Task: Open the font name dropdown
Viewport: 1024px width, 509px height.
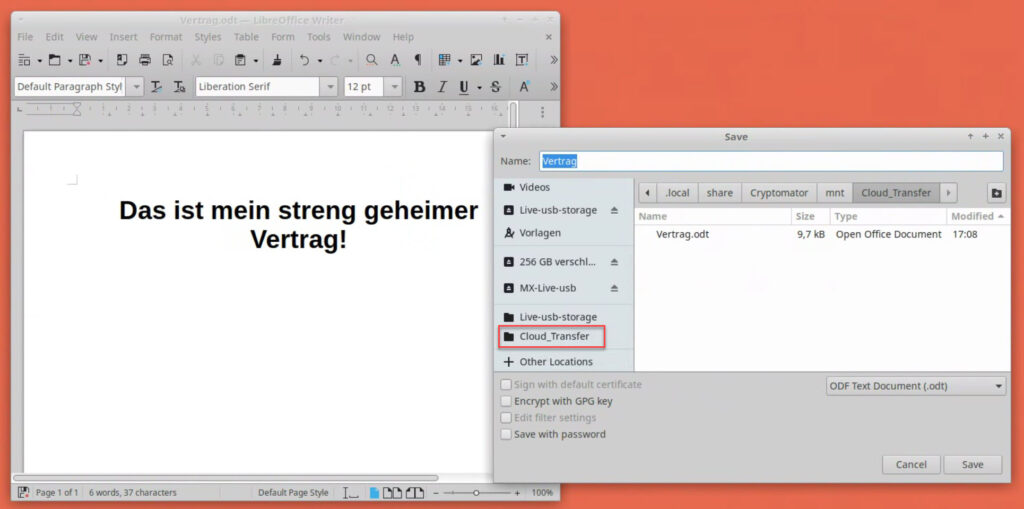Action: click(328, 87)
